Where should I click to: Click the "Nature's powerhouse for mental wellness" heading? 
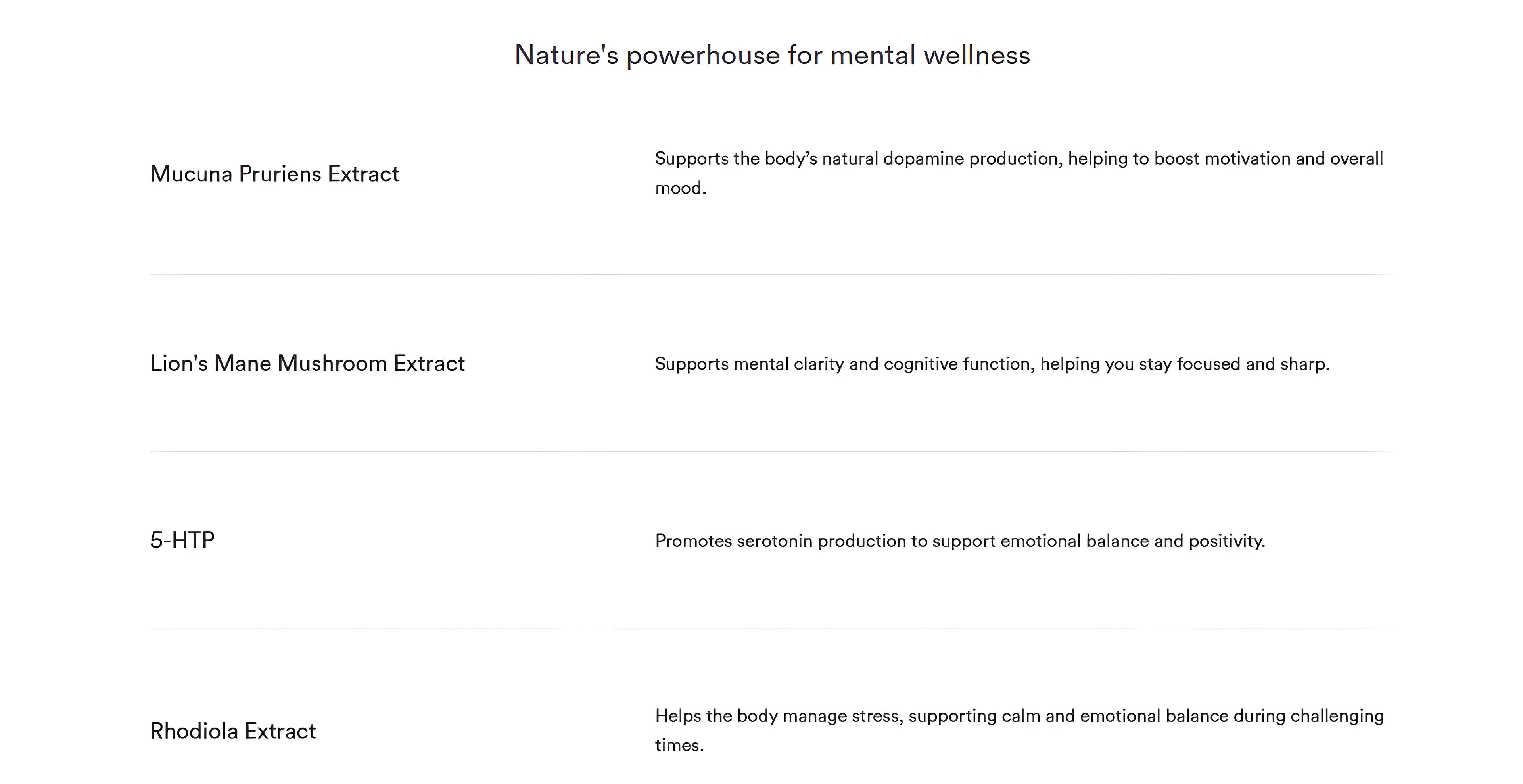pos(771,55)
